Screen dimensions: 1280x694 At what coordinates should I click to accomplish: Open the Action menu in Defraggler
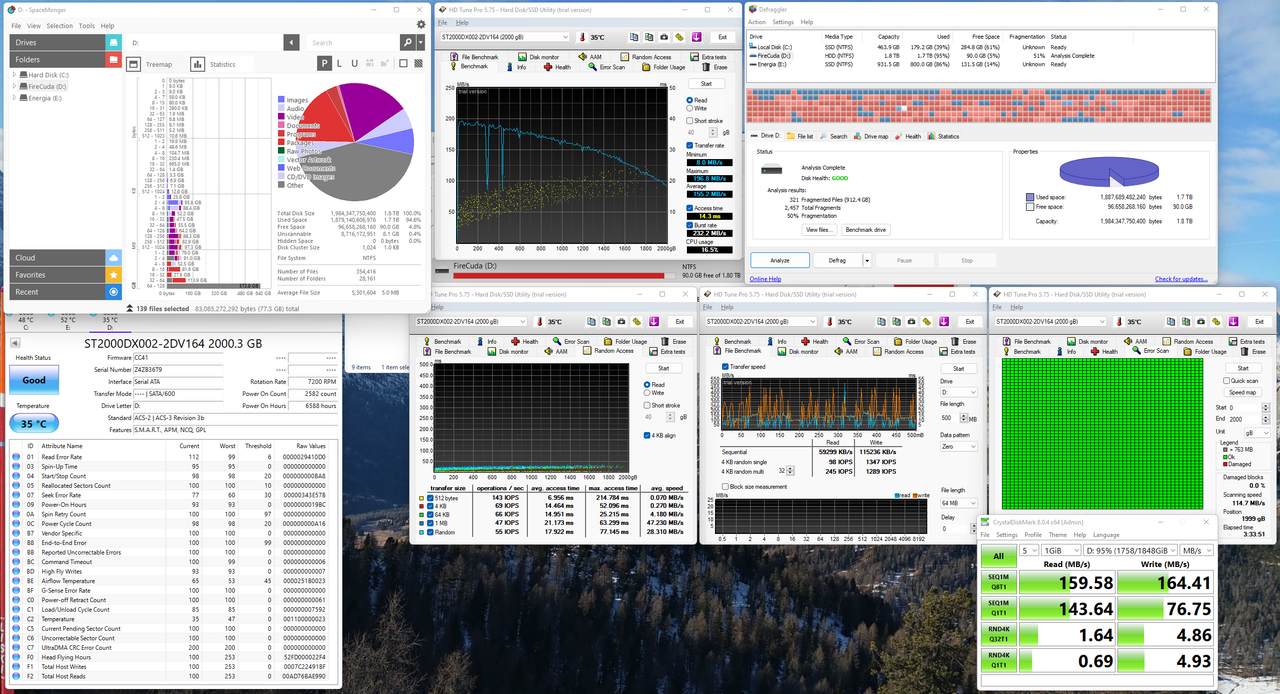[x=757, y=22]
